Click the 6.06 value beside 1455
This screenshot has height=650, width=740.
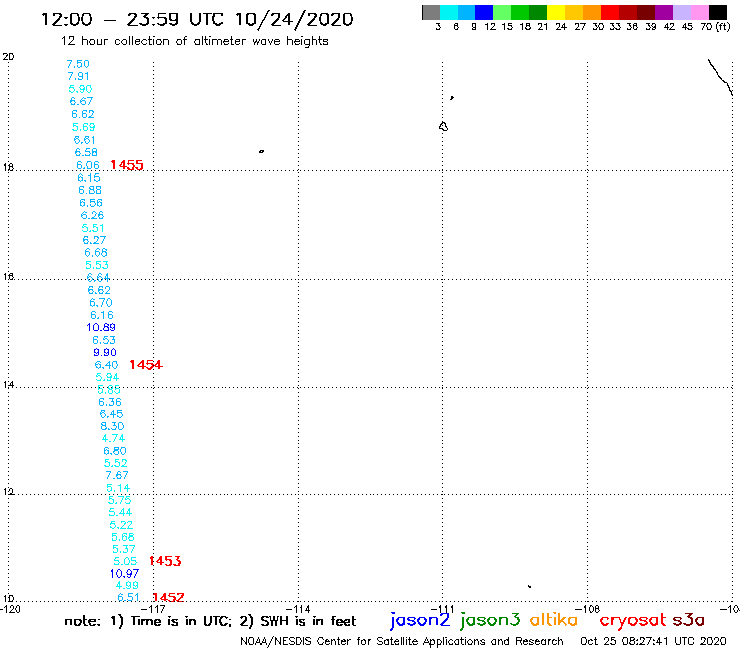coord(88,165)
